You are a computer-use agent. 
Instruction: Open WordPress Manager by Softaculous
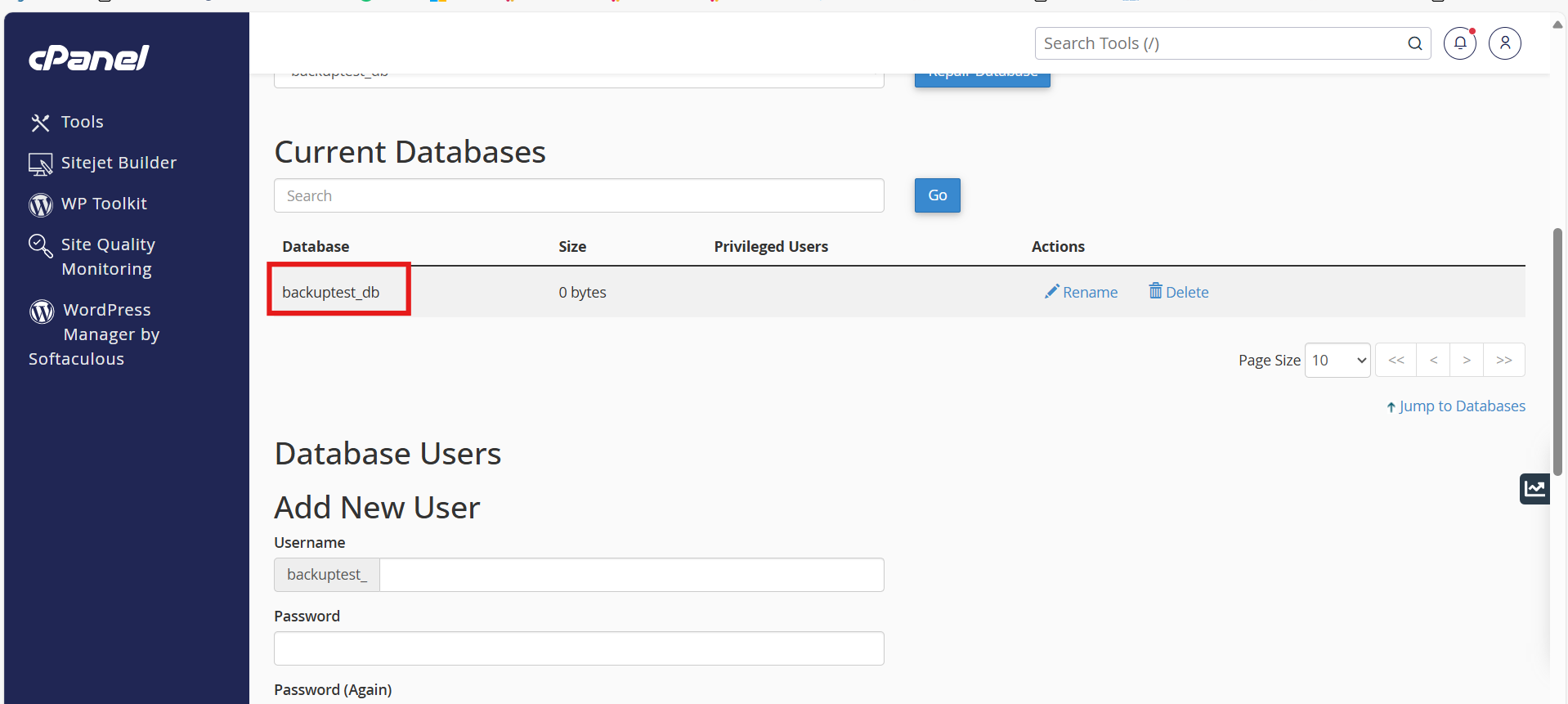tap(94, 334)
